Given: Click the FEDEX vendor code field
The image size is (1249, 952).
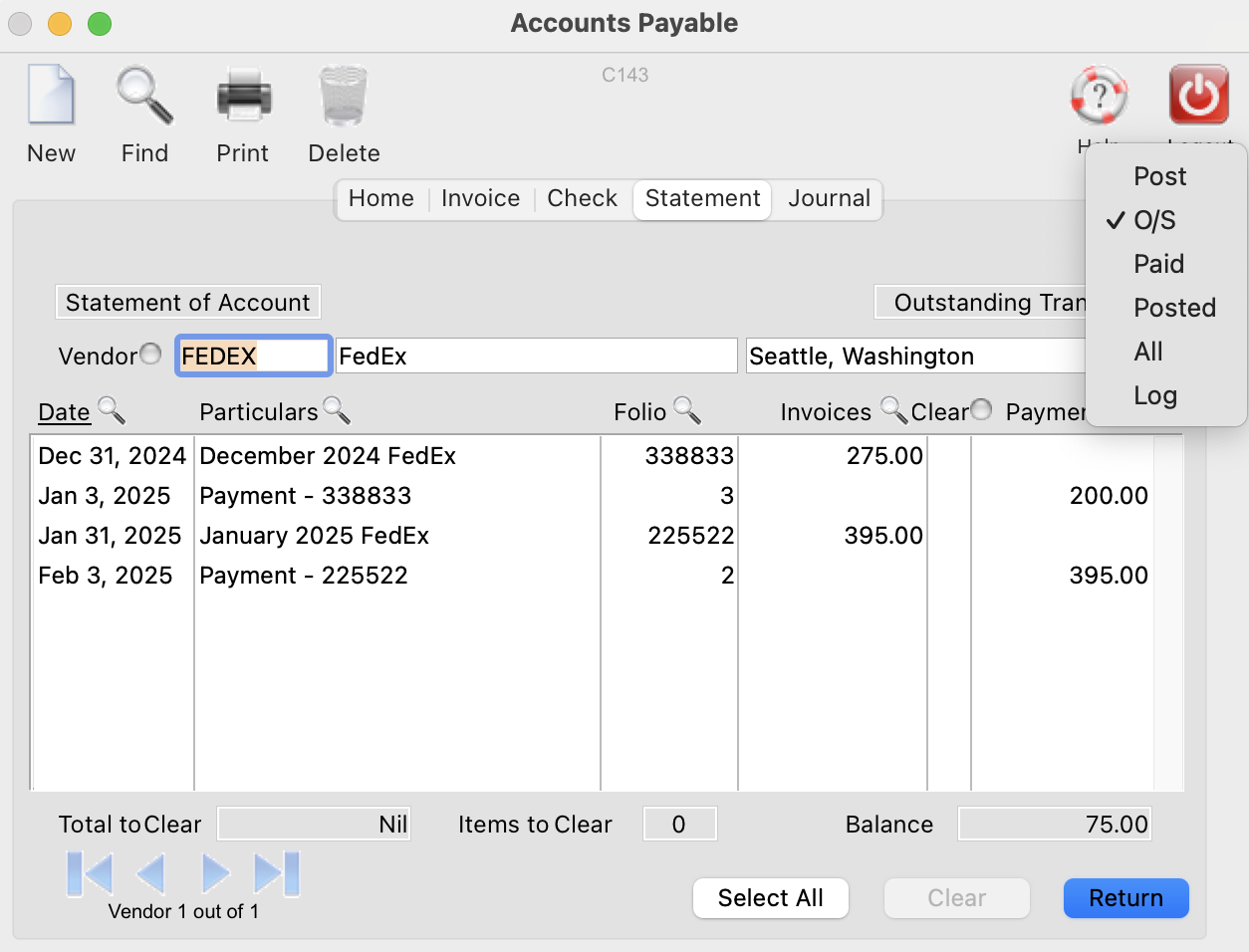Looking at the screenshot, I should pos(253,356).
